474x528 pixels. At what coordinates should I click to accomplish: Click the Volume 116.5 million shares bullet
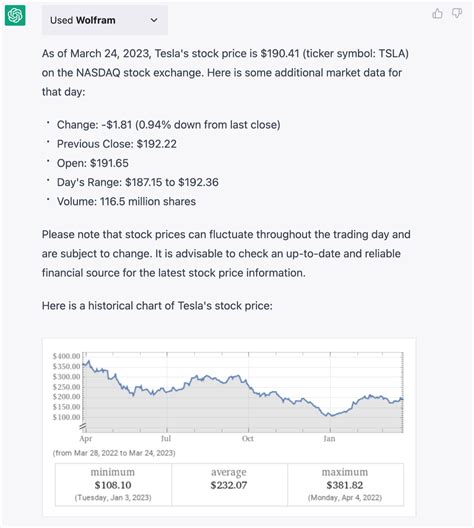tap(126, 202)
